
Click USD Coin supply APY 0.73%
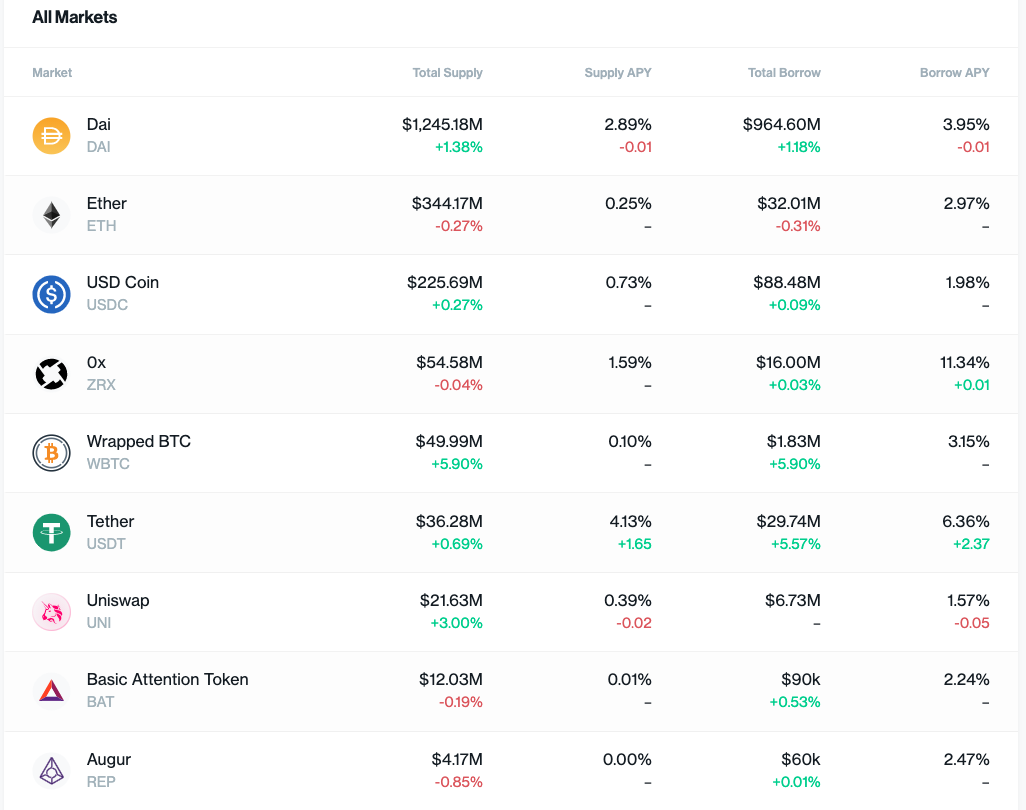click(628, 283)
